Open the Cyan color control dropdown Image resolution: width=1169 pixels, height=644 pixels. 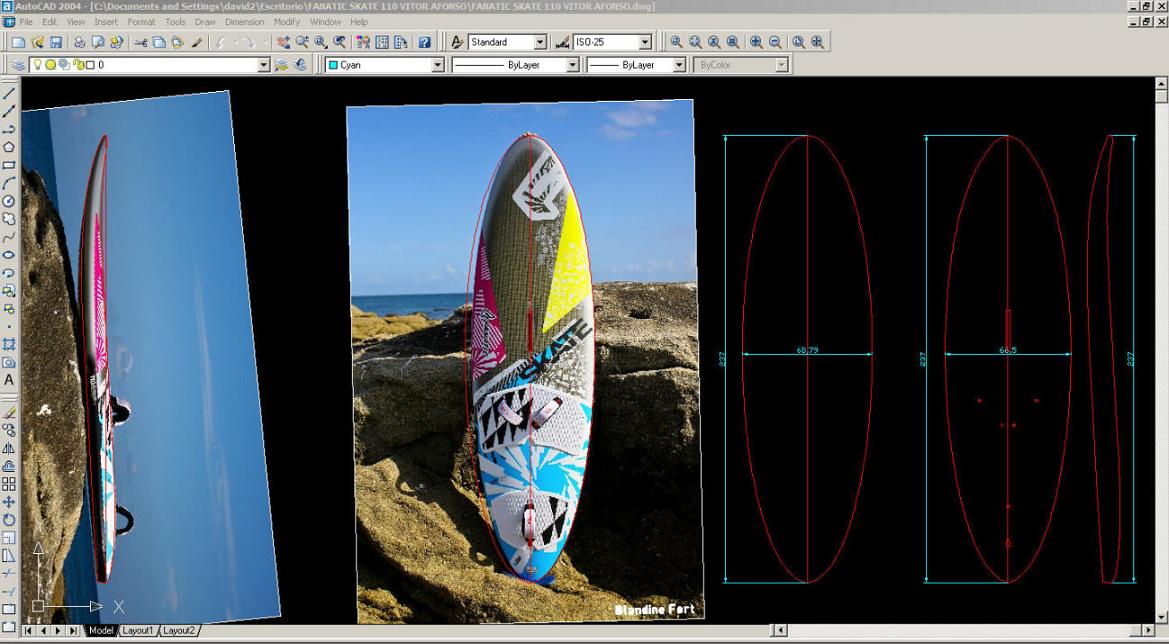[438, 65]
